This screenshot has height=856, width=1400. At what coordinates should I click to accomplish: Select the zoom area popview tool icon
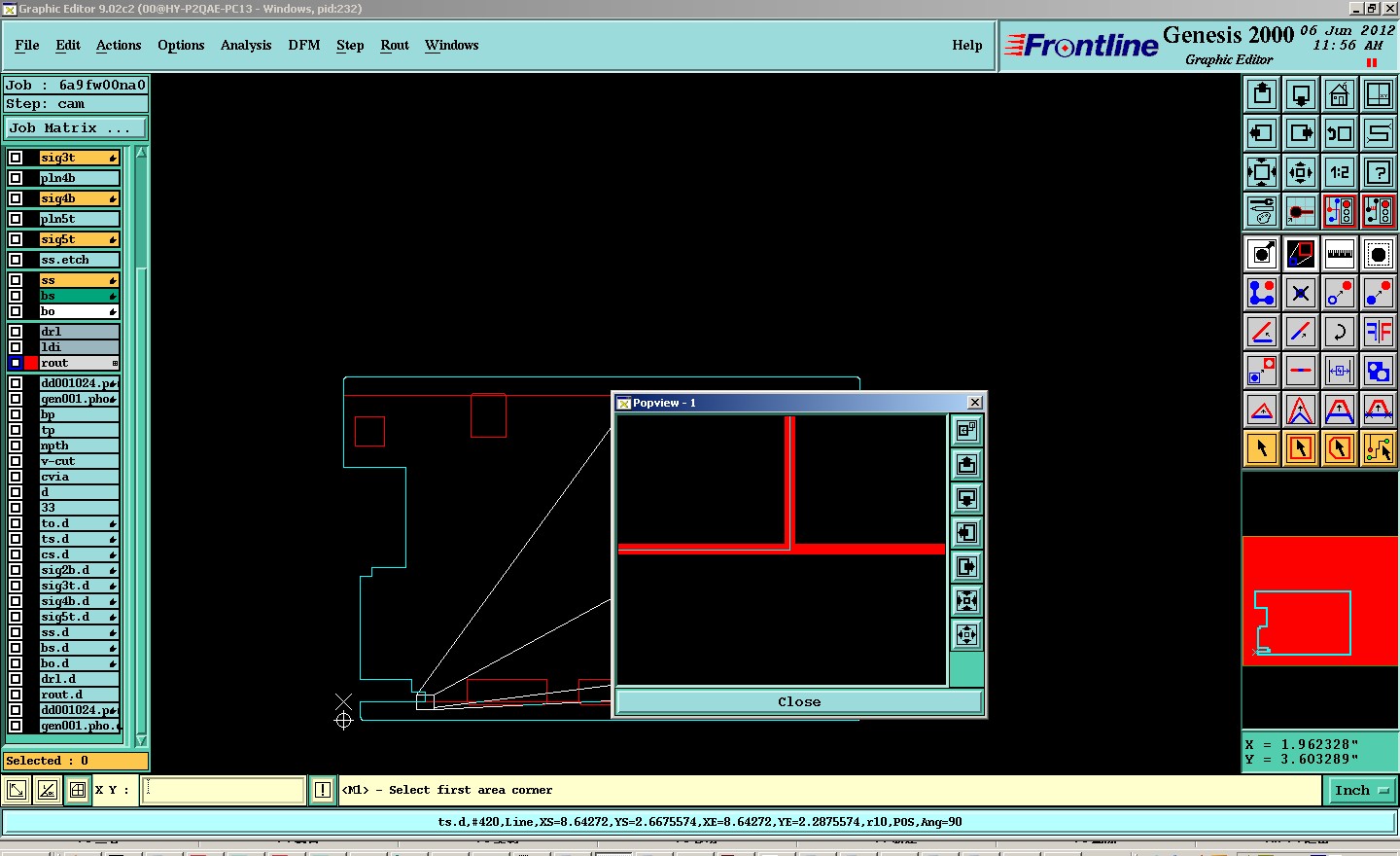pyautogui.click(x=1301, y=254)
